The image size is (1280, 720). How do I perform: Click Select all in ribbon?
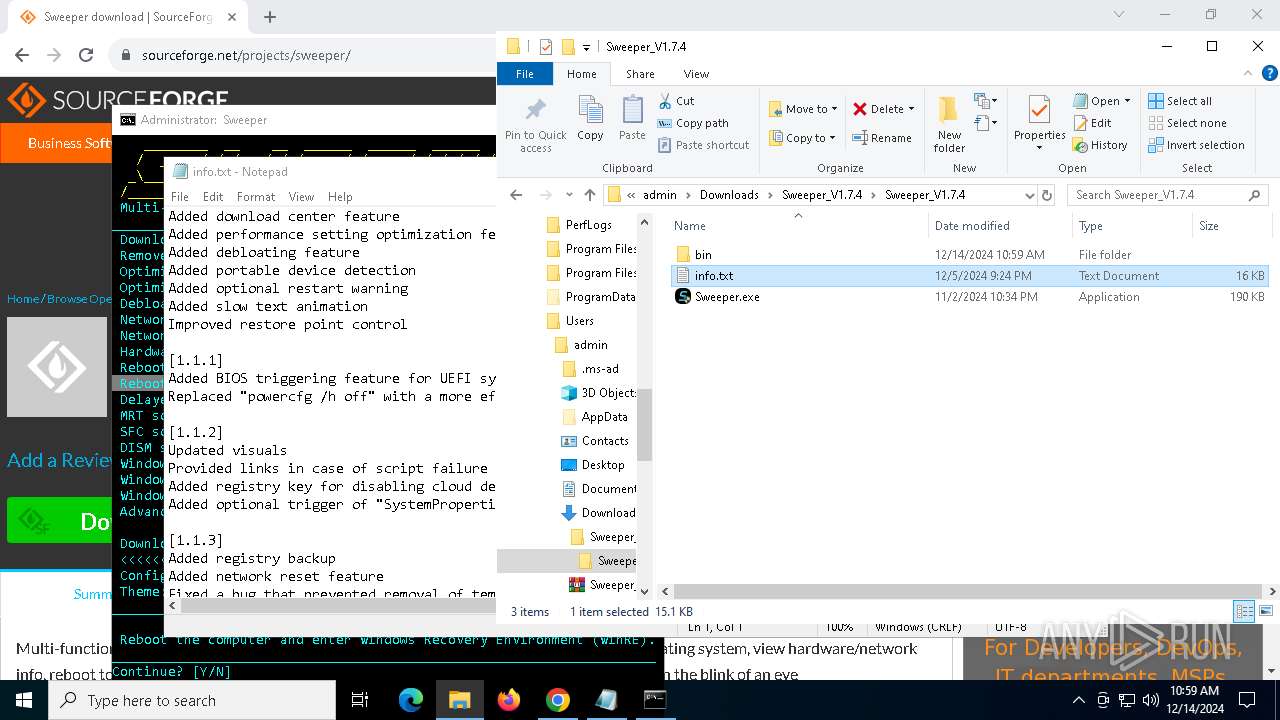click(1180, 101)
